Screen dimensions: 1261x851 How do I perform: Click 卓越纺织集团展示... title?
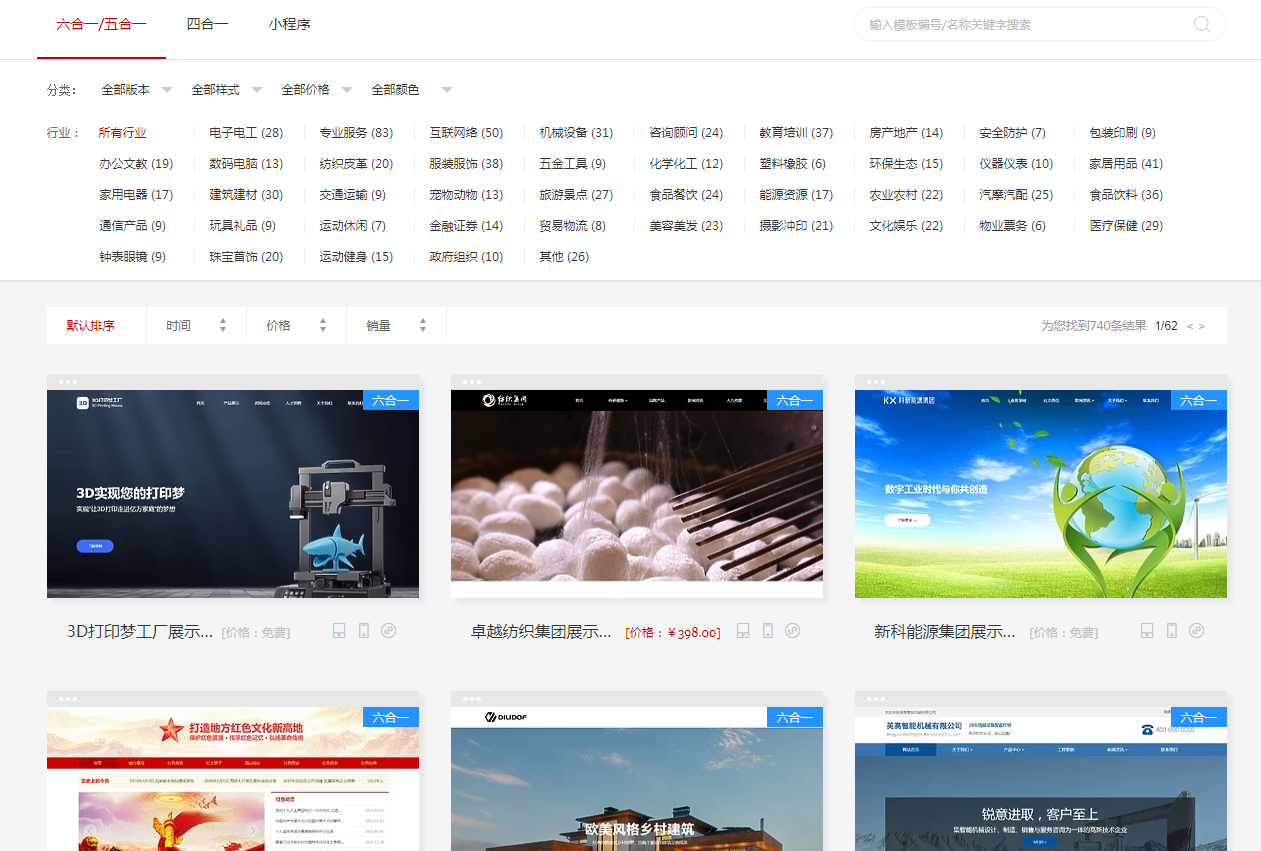click(x=541, y=631)
